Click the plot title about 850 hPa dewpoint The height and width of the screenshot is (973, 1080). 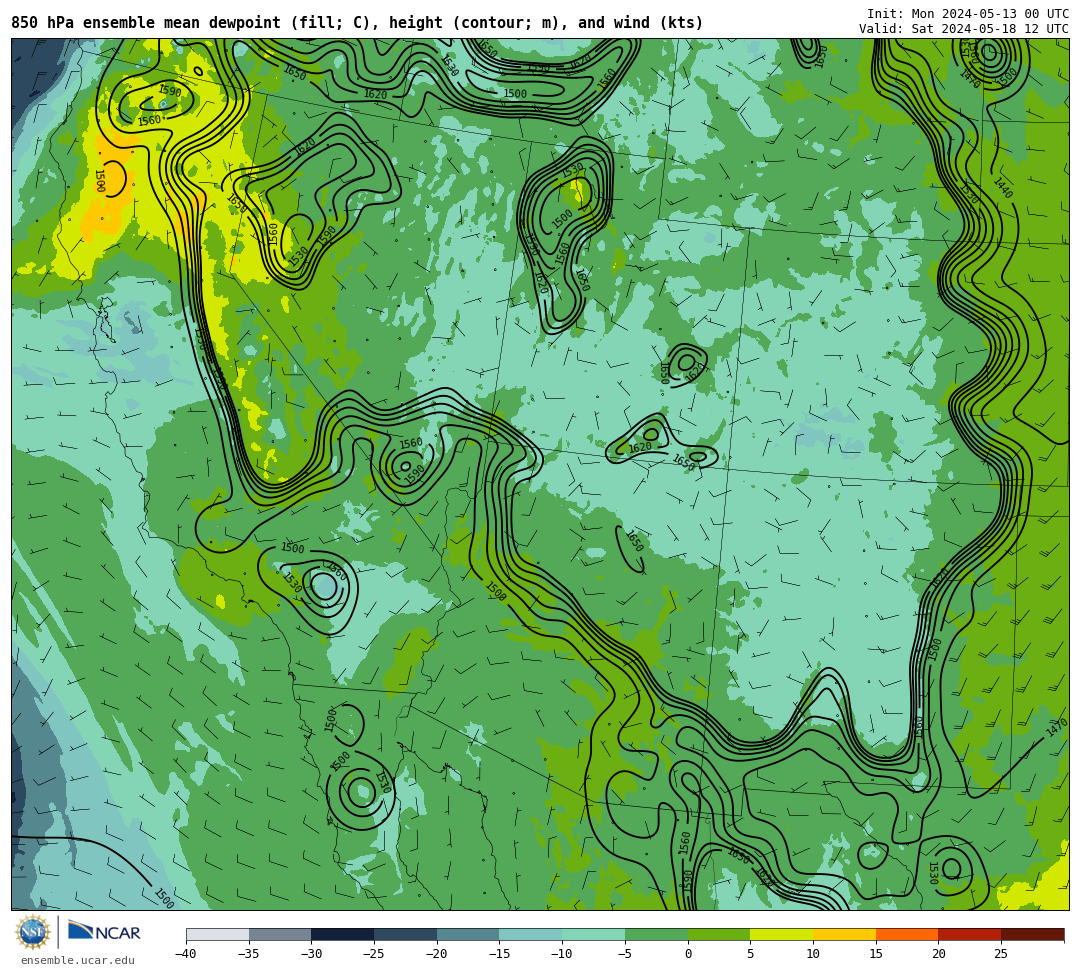click(x=357, y=23)
